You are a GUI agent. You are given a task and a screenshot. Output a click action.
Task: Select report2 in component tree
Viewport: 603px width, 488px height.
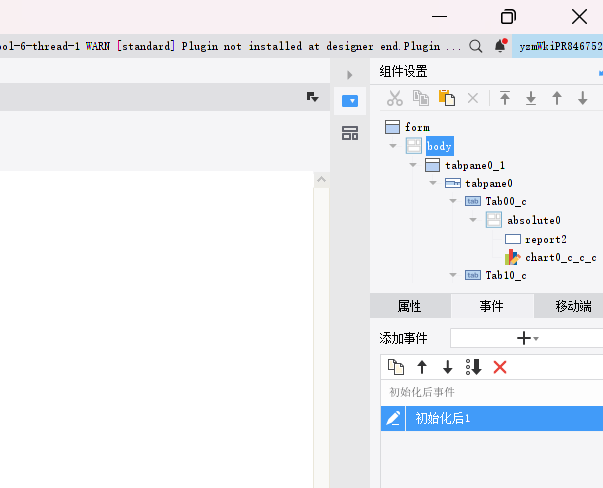[546, 239]
